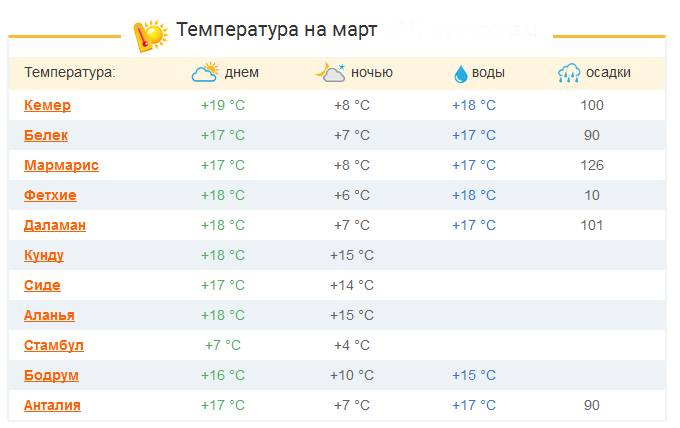Screen dimensions: 680x428
Task: Select the Даламан link
Action: (x=55, y=225)
